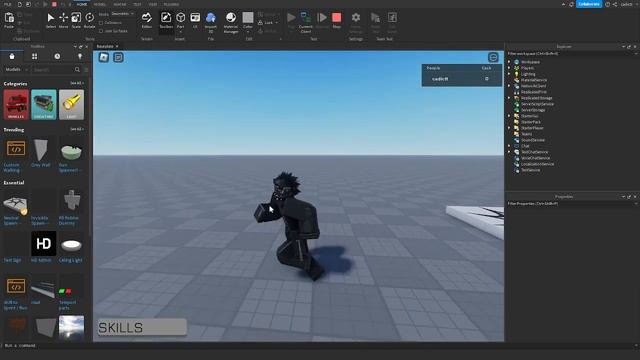Open the Roblox menu icon in viewport
640x360 pixels.
(104, 57)
